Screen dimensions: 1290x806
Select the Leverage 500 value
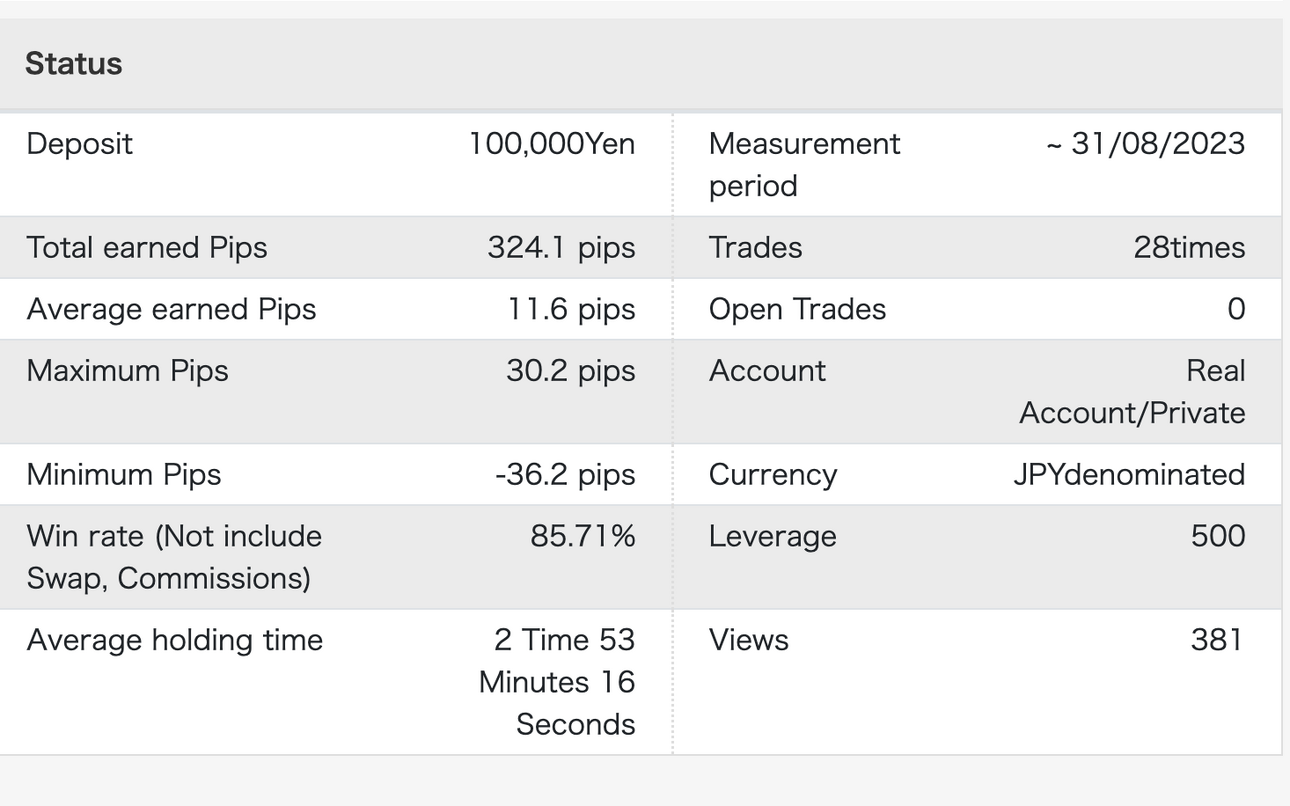pyautogui.click(x=1218, y=536)
